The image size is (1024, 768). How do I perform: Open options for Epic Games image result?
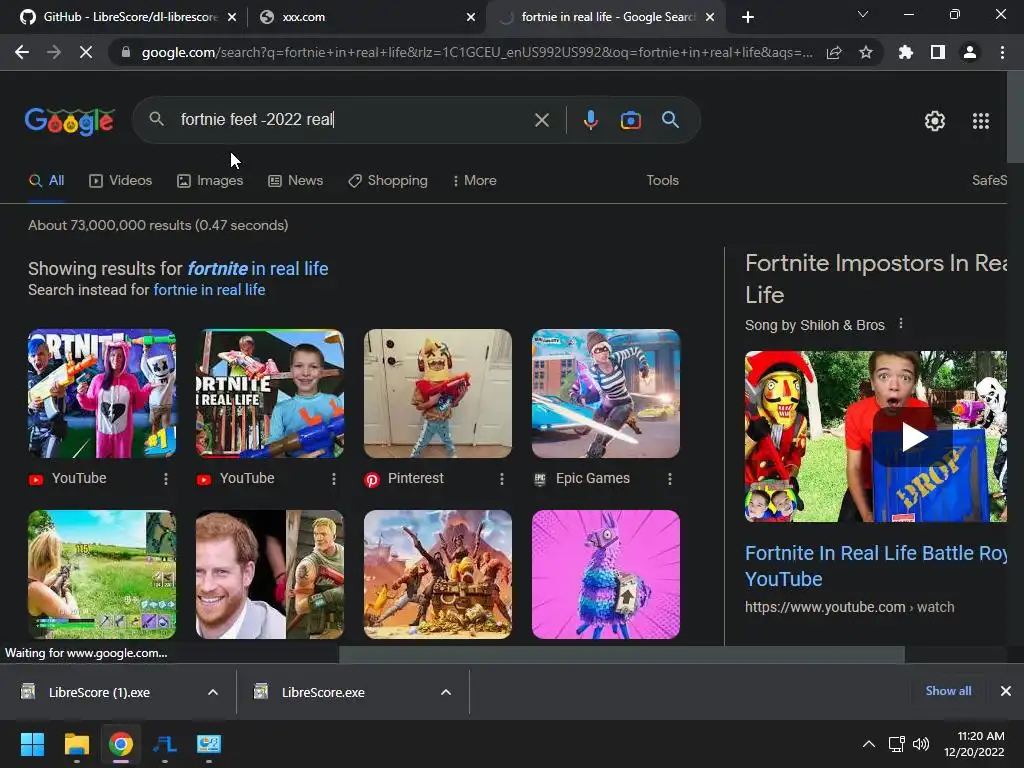point(669,479)
